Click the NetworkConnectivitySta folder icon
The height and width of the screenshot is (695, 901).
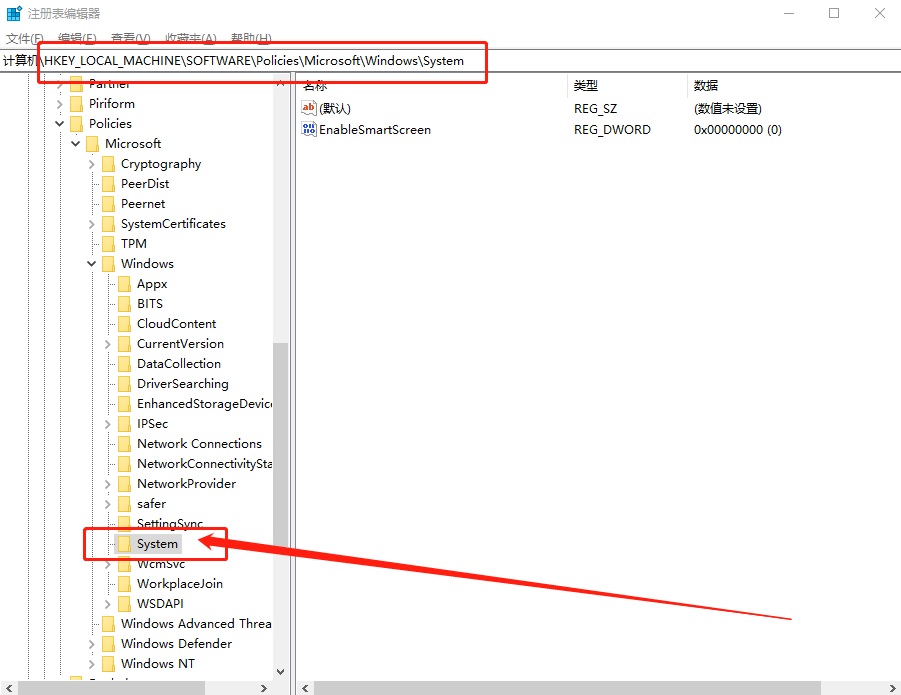coord(124,464)
